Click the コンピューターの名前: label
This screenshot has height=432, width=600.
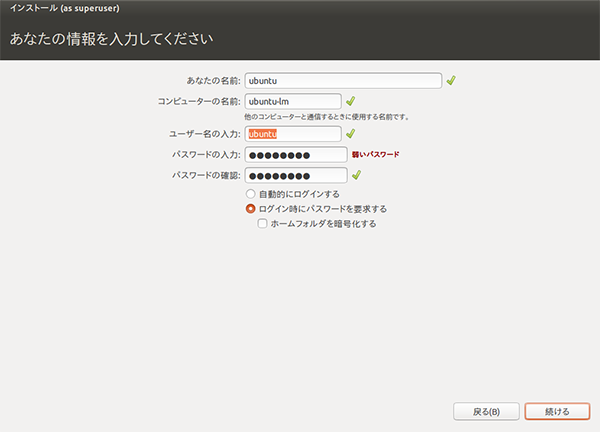[199, 101]
